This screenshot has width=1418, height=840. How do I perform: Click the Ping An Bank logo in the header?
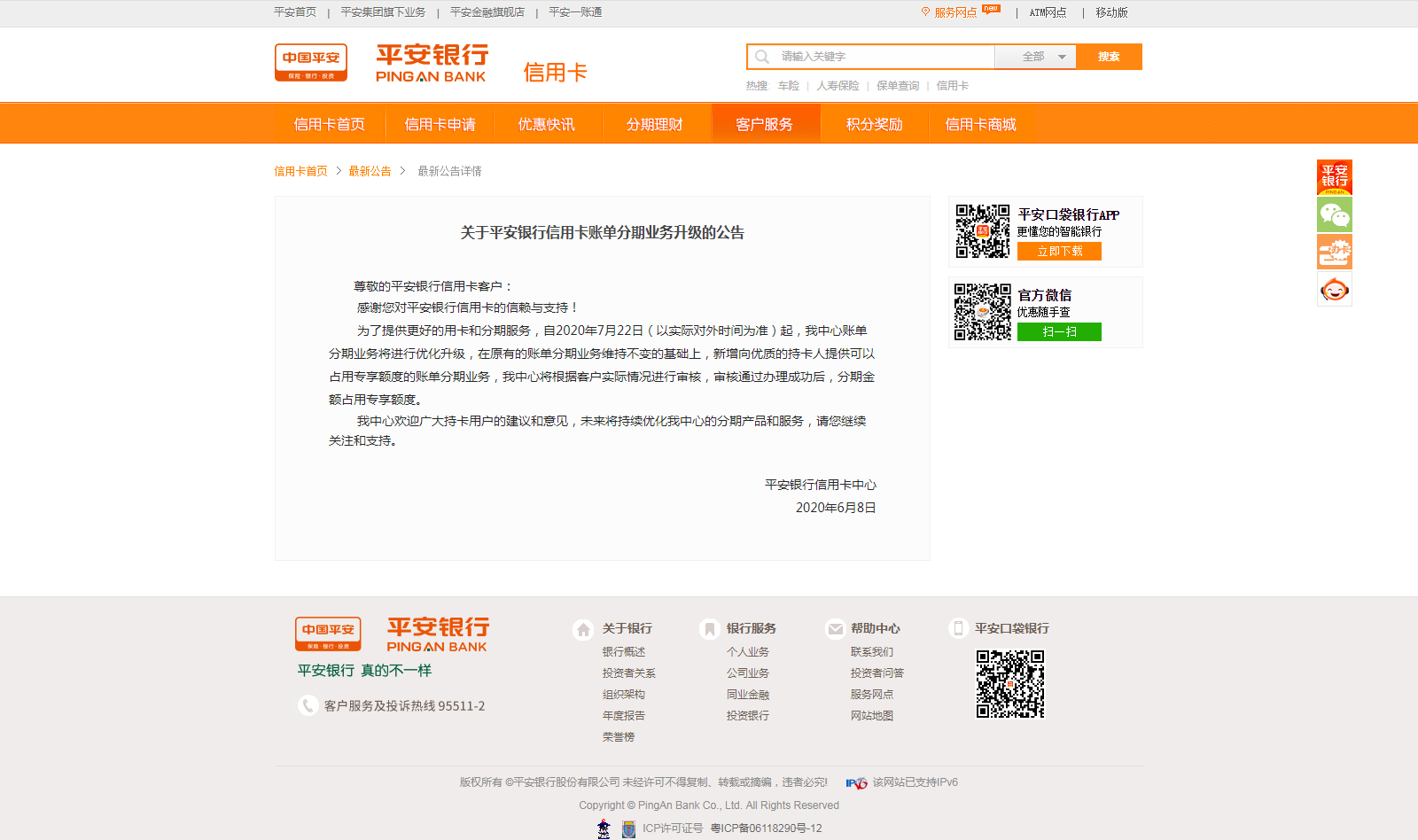[432, 63]
